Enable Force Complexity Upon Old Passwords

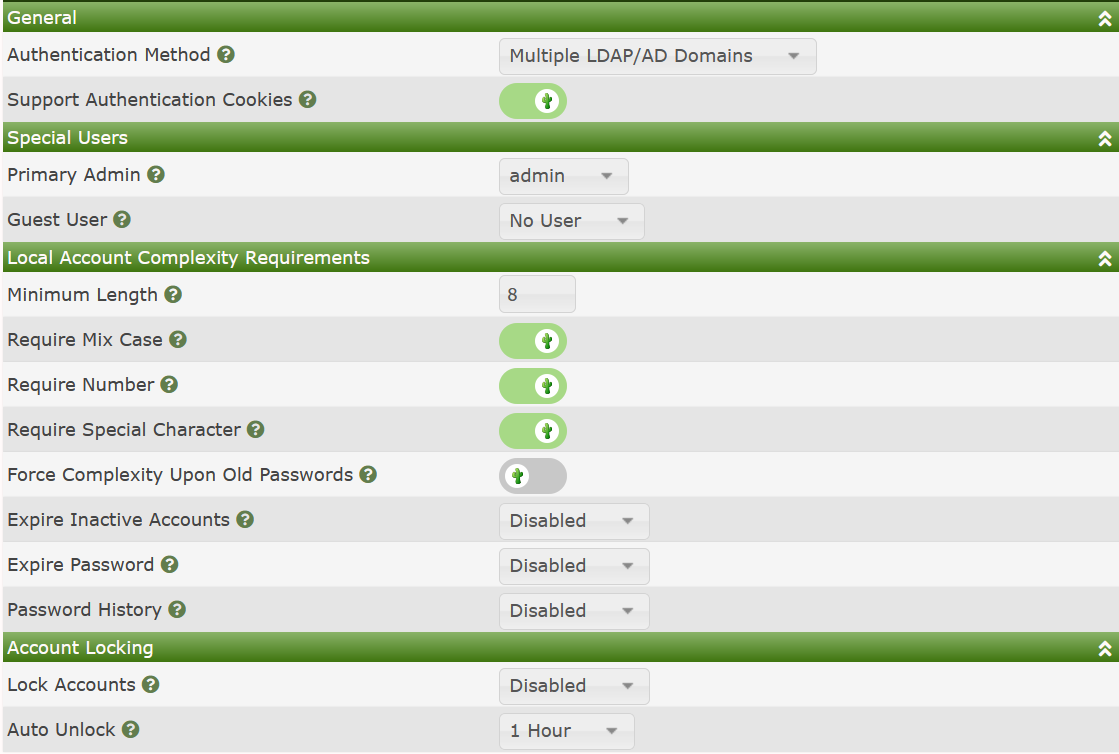click(533, 476)
